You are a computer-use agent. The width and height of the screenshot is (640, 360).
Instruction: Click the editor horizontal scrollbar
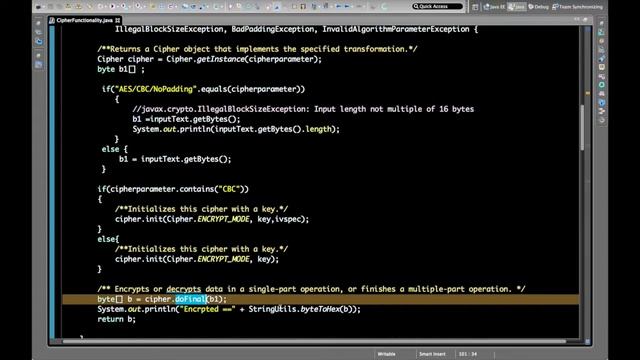[x=314, y=341]
